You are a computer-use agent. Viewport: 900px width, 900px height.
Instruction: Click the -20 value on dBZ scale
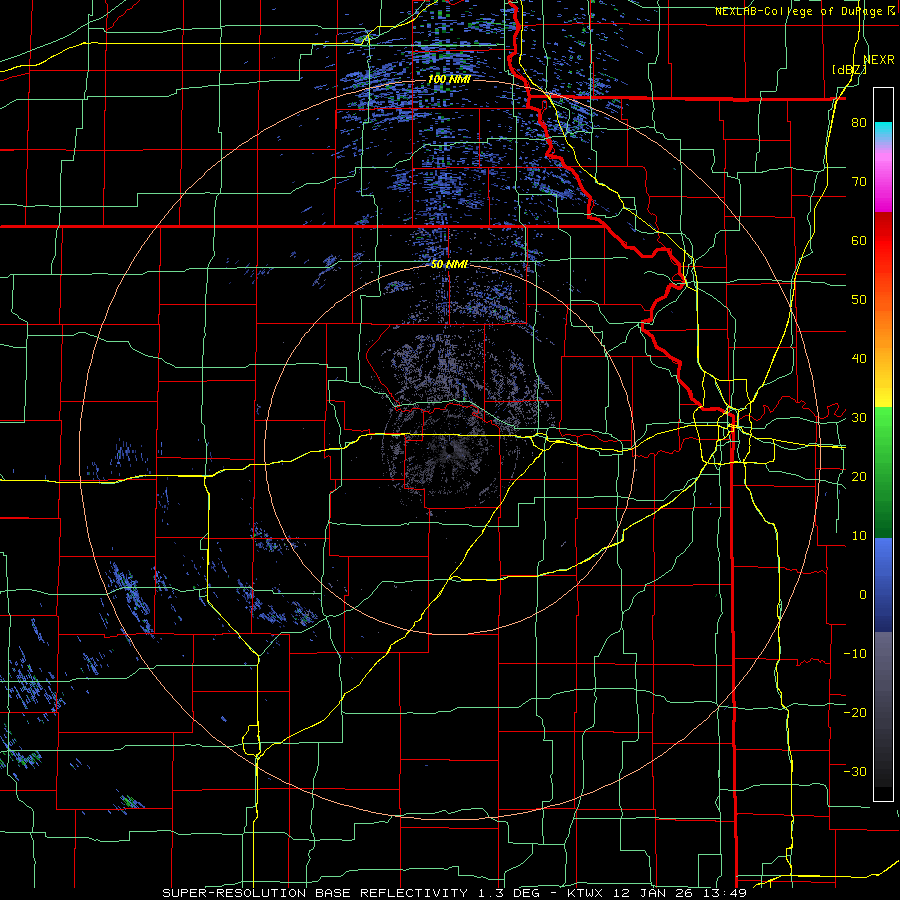(x=855, y=712)
